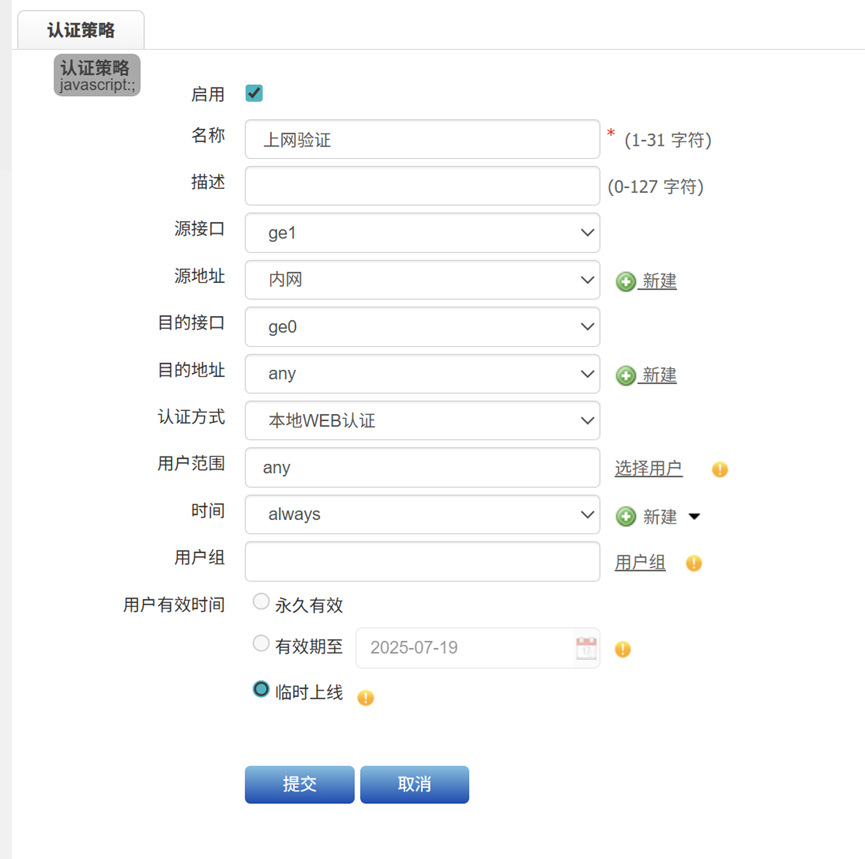Expand the black arrow next to 时间 新建
The width and height of the screenshot is (865, 859).
click(694, 516)
